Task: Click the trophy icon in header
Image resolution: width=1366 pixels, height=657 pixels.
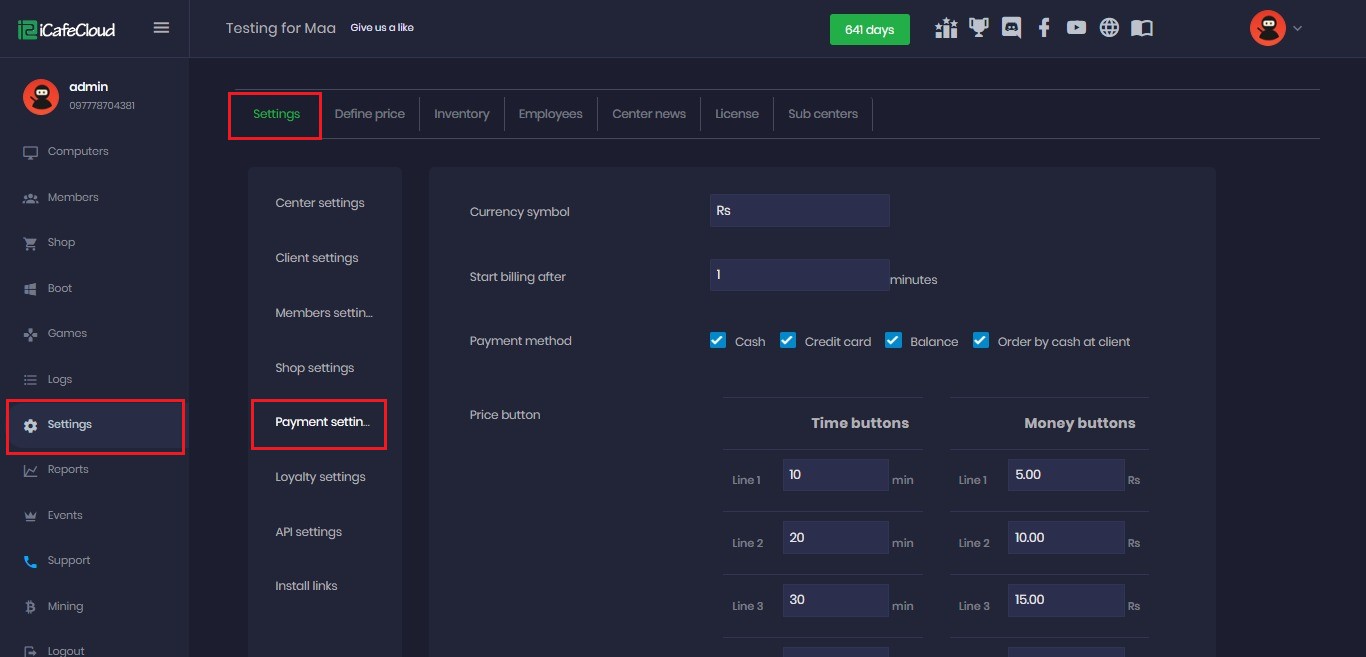Action: pos(978,28)
